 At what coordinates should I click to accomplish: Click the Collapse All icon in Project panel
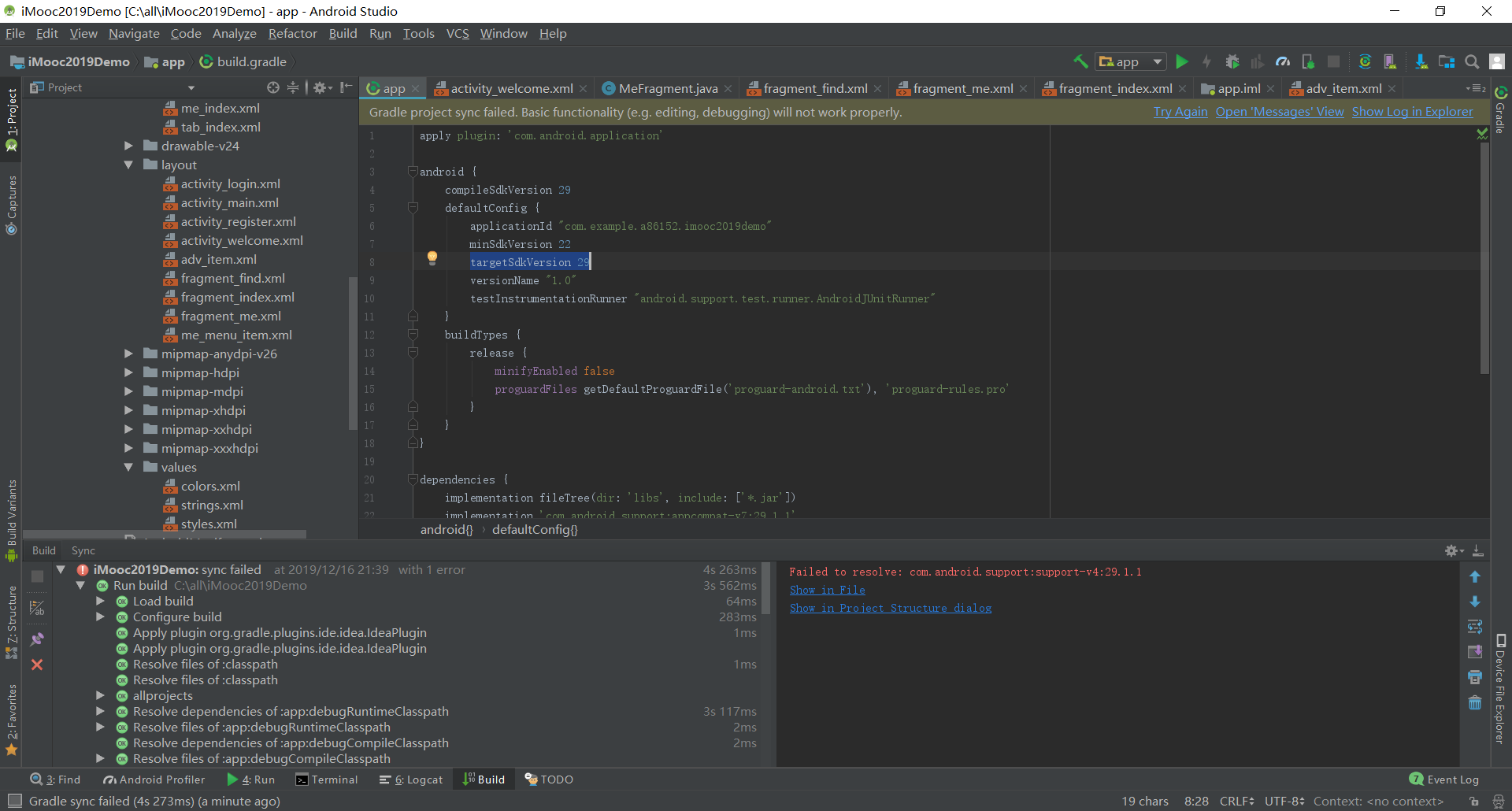pos(293,87)
